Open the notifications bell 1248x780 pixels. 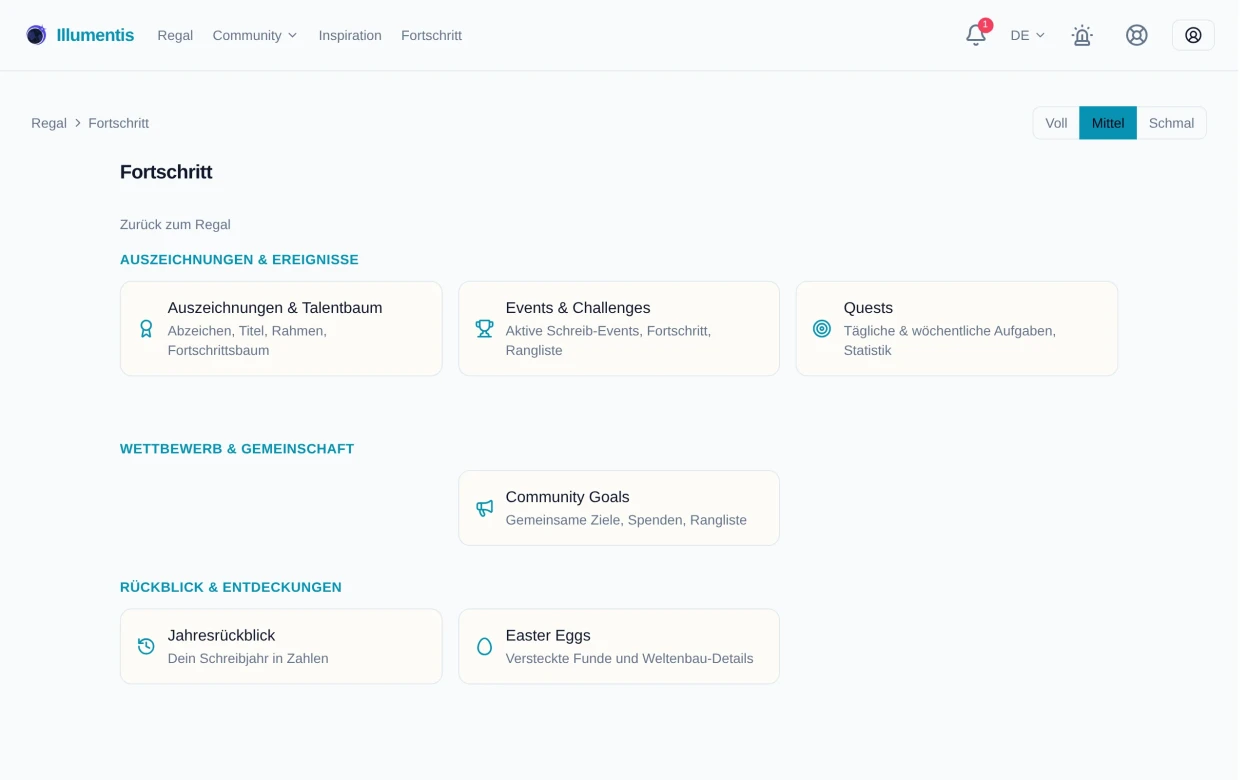coord(976,35)
